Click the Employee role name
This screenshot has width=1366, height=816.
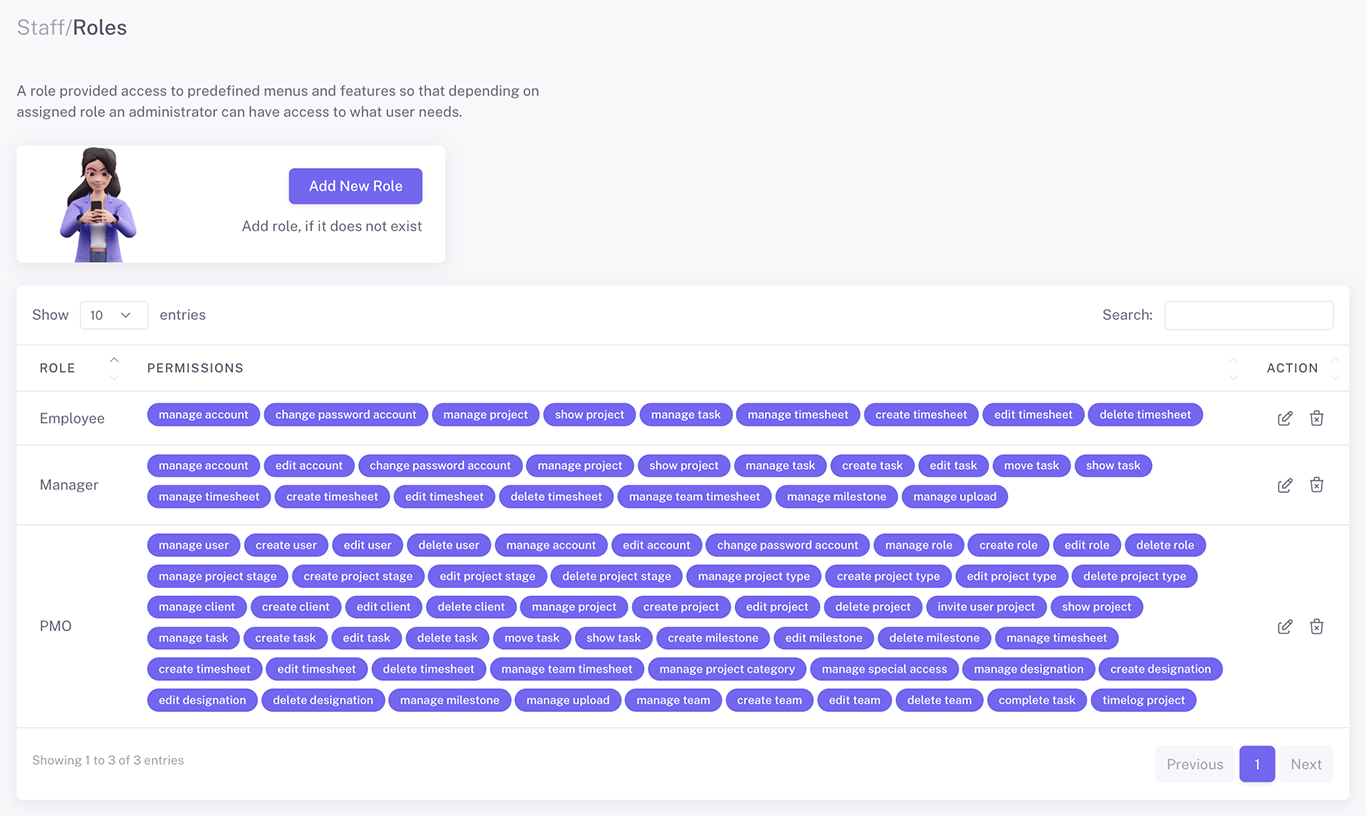click(x=72, y=418)
